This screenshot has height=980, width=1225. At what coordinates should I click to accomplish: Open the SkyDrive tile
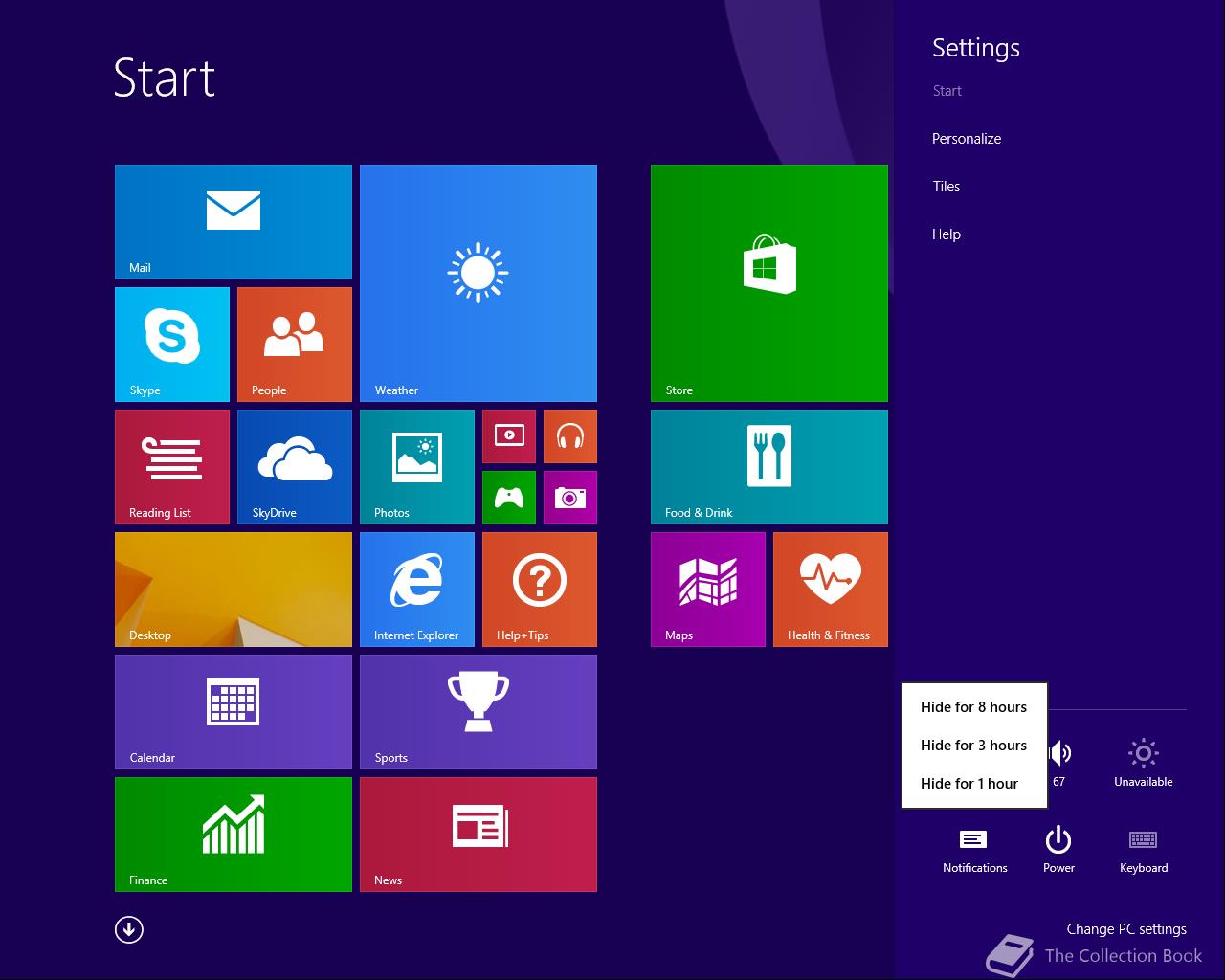tap(295, 467)
